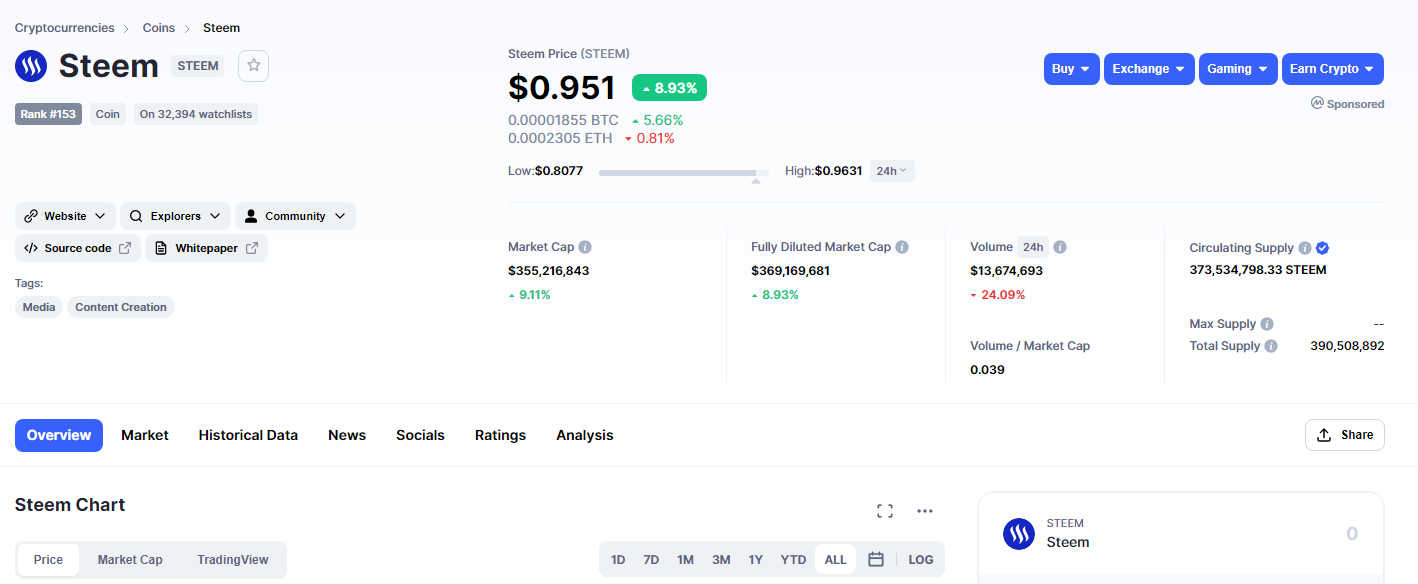Image resolution: width=1418 pixels, height=584 pixels.
Task: Click the 8.93% price change badge
Action: click(x=669, y=88)
